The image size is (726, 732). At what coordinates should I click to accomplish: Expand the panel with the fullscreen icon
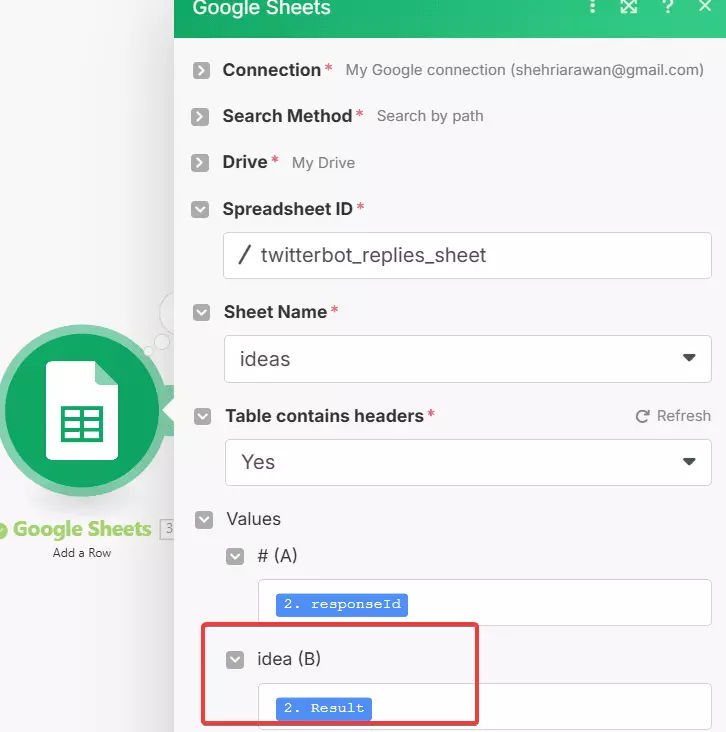[629, 8]
